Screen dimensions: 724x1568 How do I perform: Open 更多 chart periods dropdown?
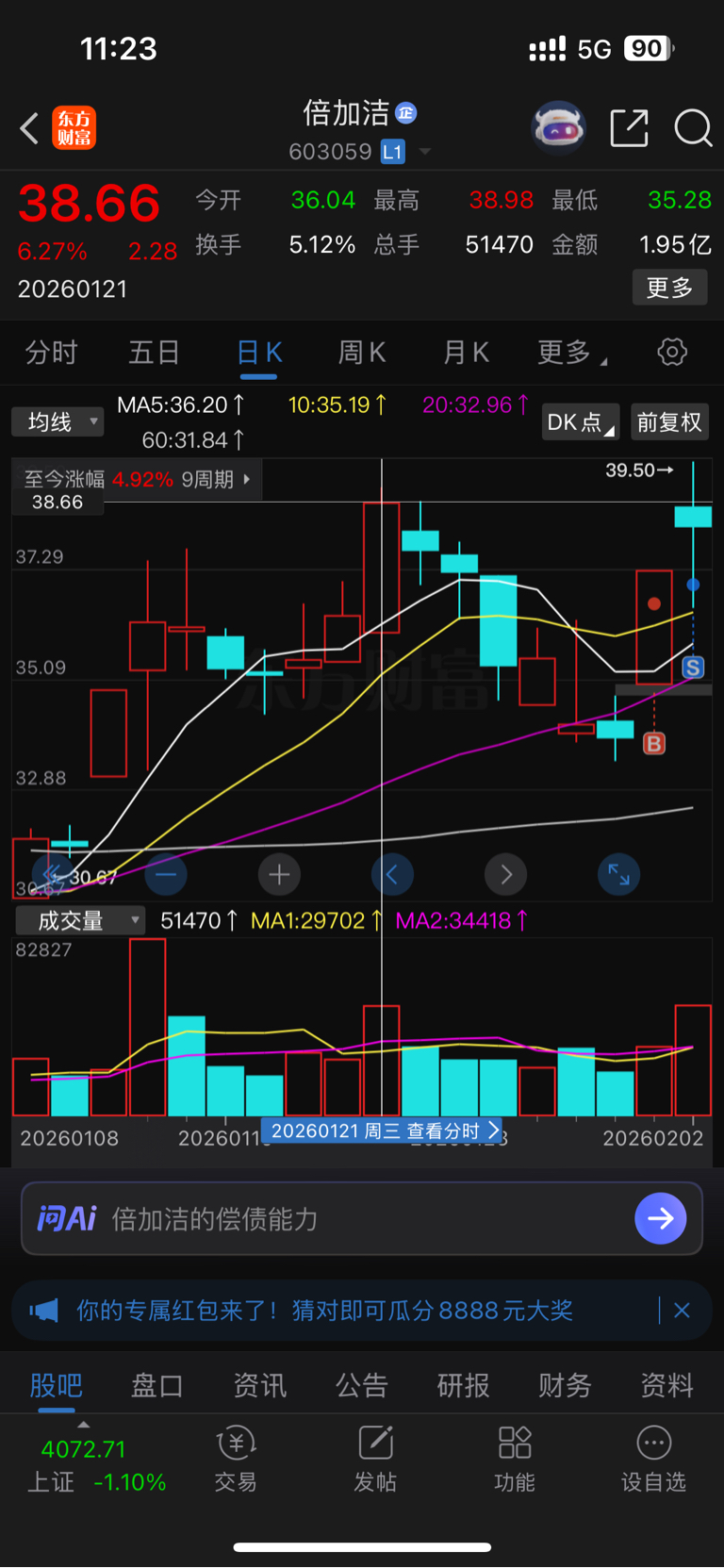(571, 353)
